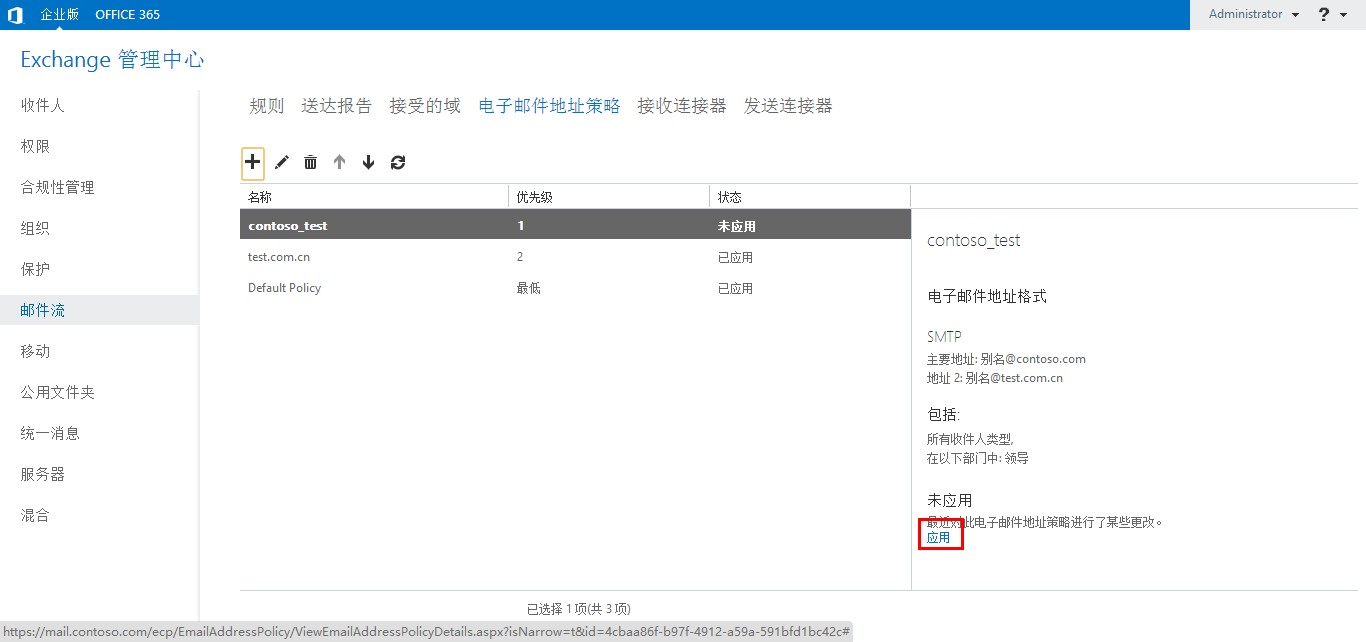Edit the selected policy with pencil icon
The image size is (1366, 642).
tap(282, 162)
